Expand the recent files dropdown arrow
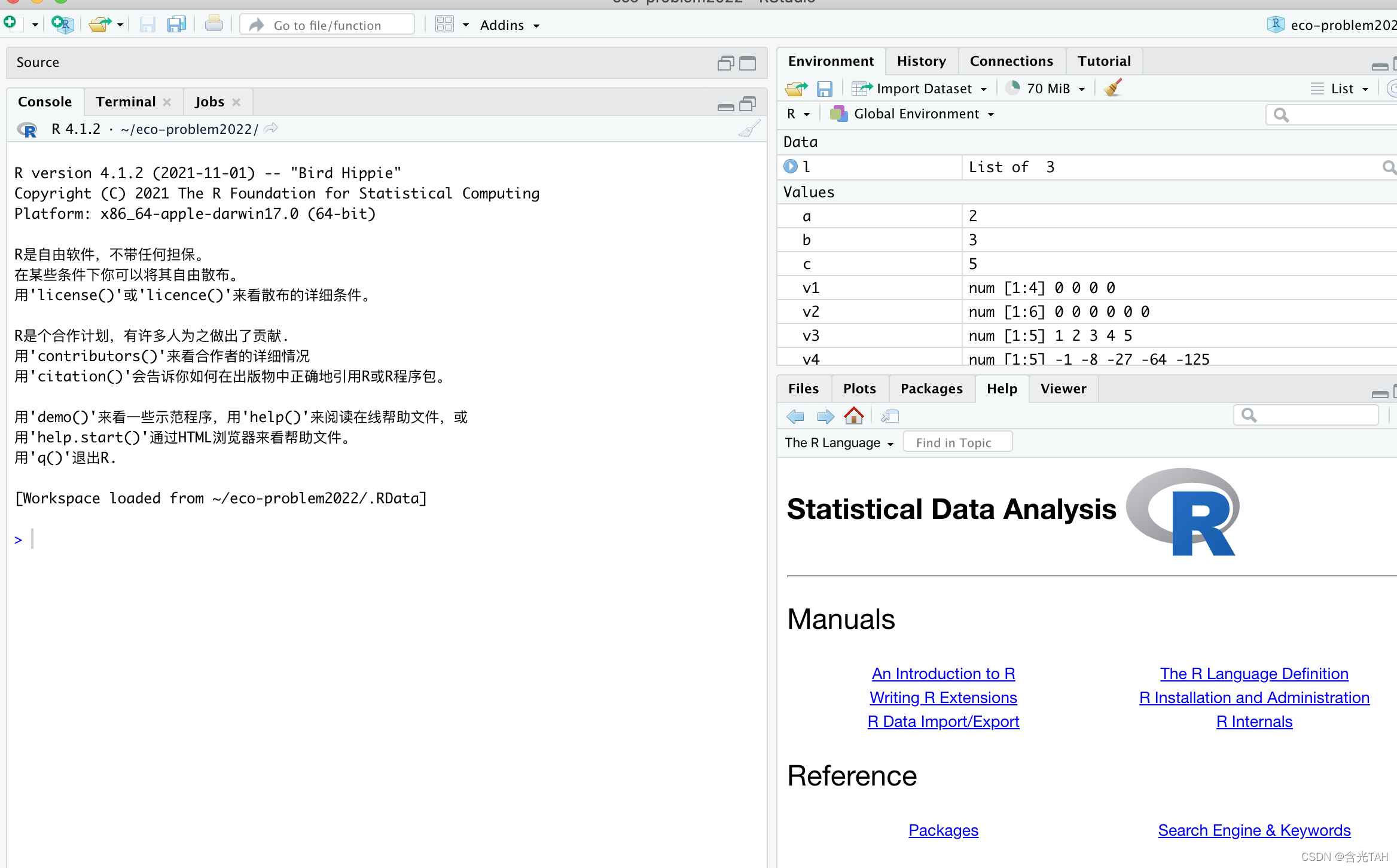 point(120,25)
